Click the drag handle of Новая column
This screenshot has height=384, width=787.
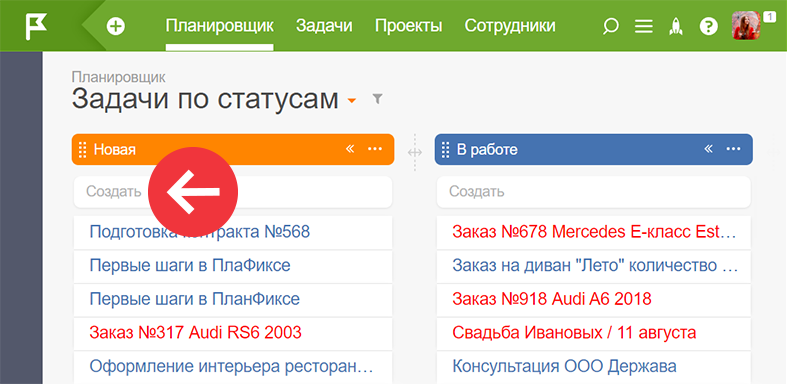click(x=83, y=150)
